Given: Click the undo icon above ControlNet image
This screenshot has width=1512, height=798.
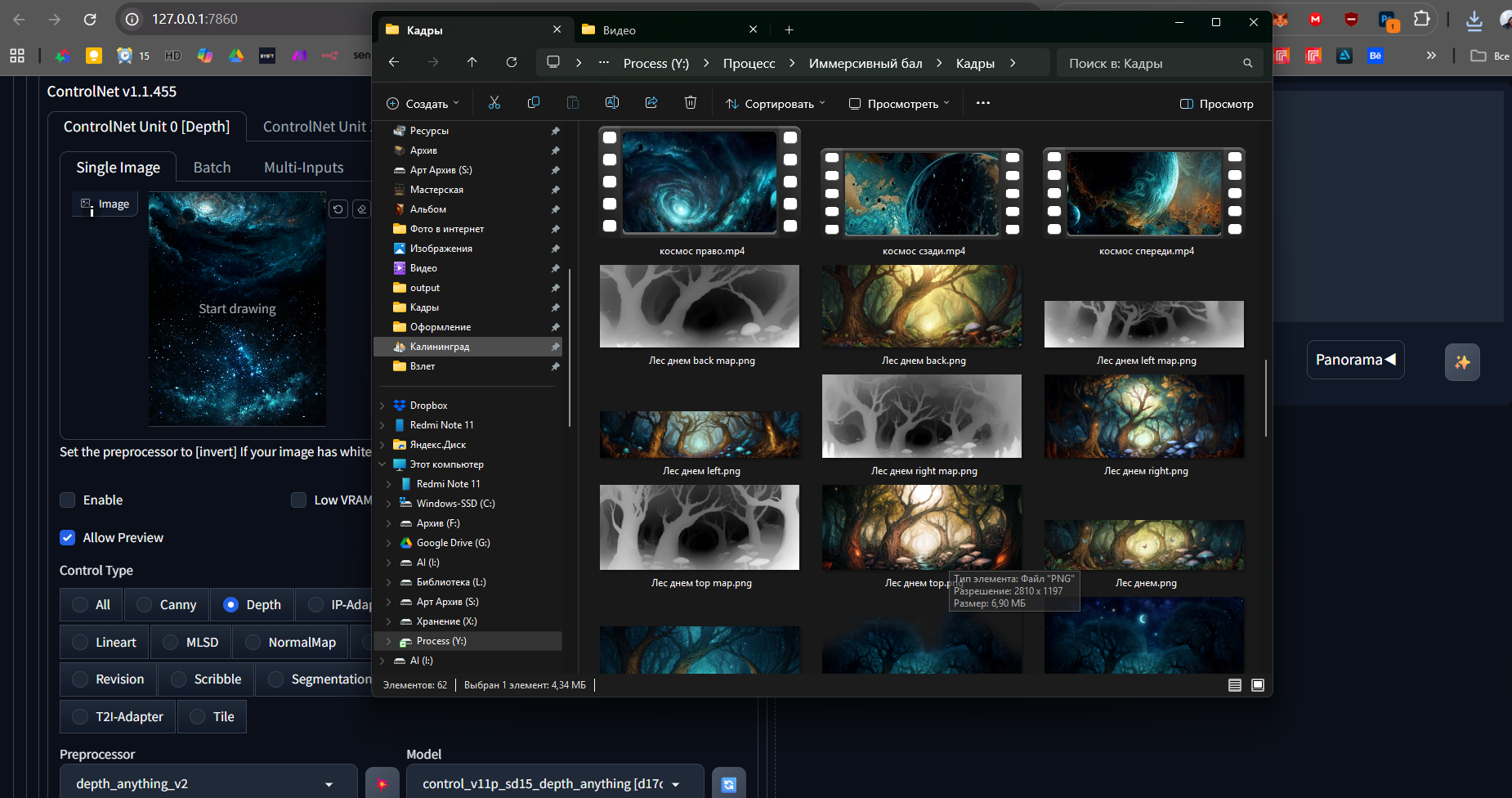Looking at the screenshot, I should (x=338, y=209).
